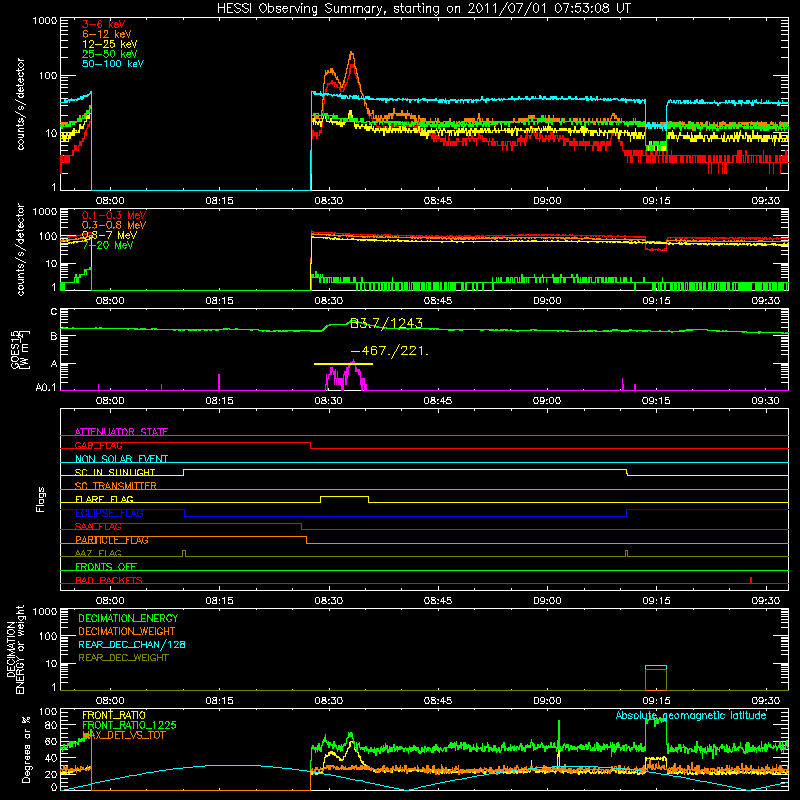800x800 pixels.
Task: Click the B3.7/1243 flare annotation
Action: pos(386,323)
